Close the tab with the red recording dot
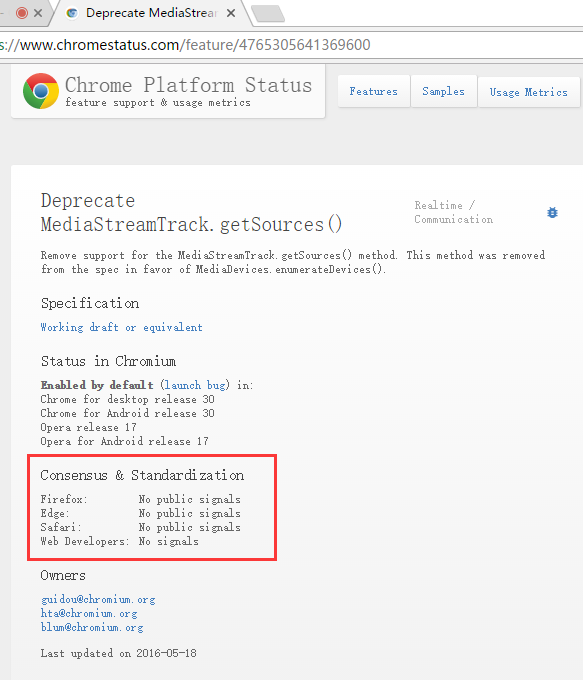Viewport: 583px width, 680px height. pyautogui.click(x=38, y=13)
